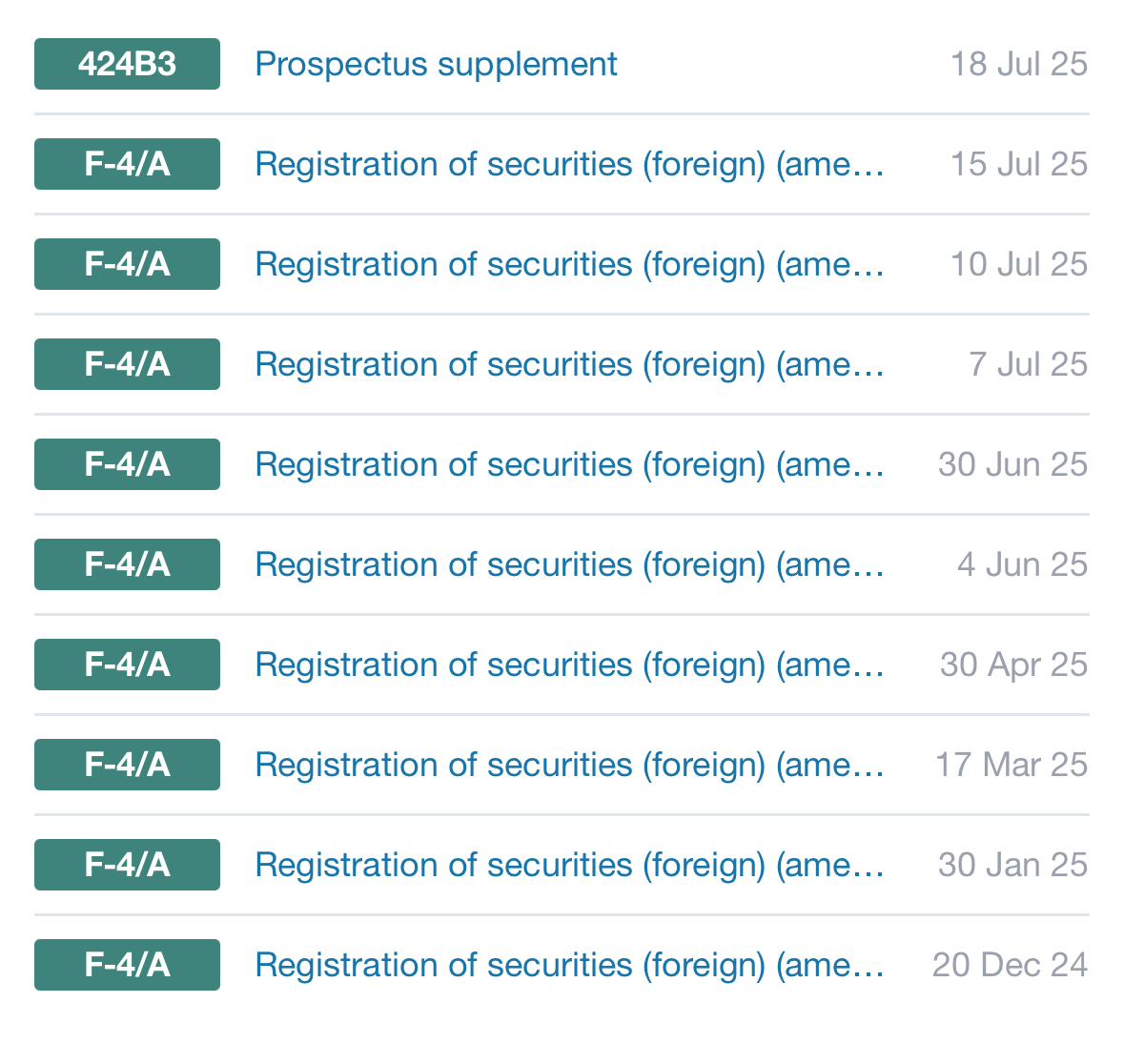Open the registration filing dated 15 Jul 25
Viewport: 1124px width, 1064px height.
(x=569, y=164)
